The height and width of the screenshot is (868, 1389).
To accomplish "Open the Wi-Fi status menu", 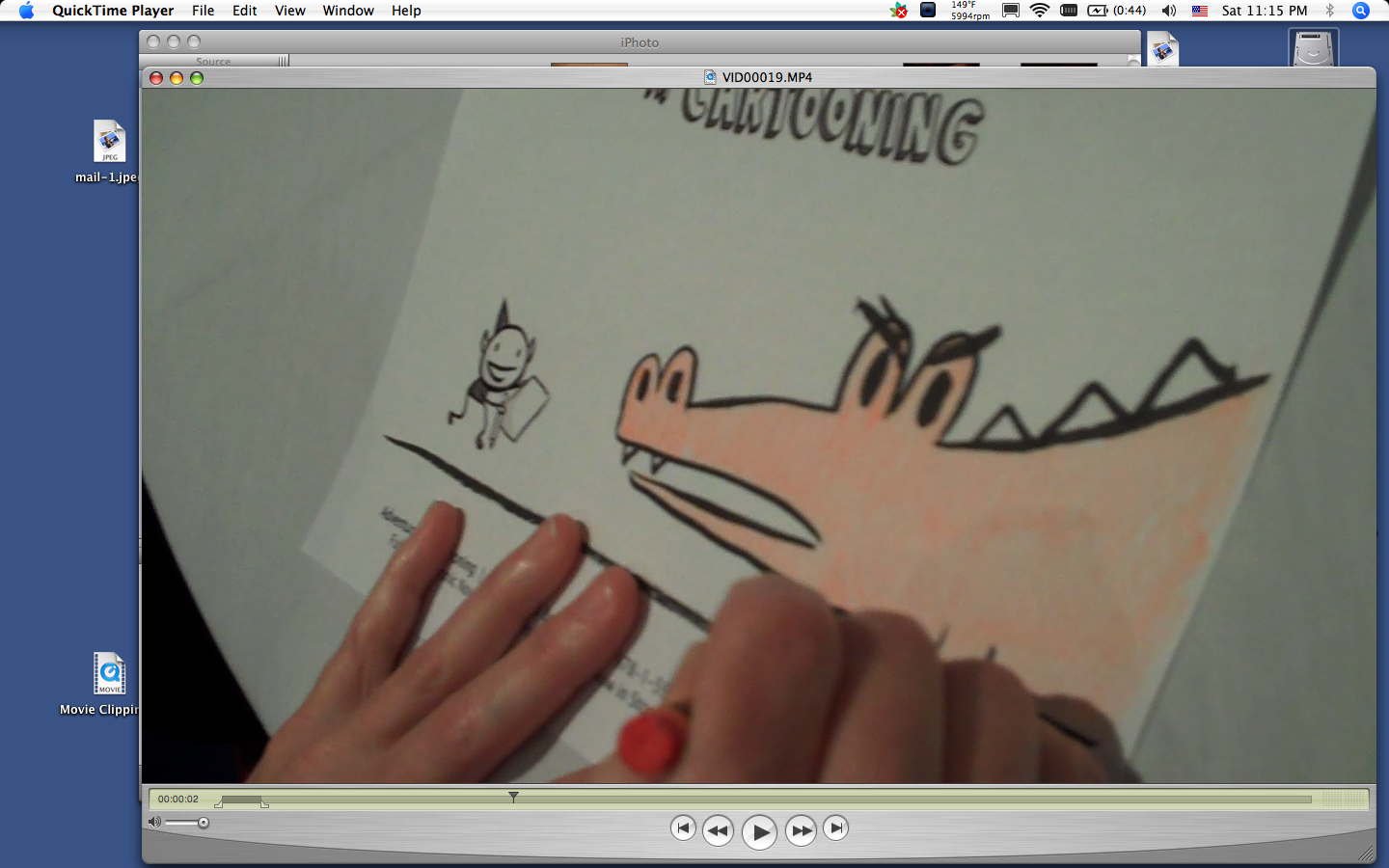I will click(x=1039, y=11).
